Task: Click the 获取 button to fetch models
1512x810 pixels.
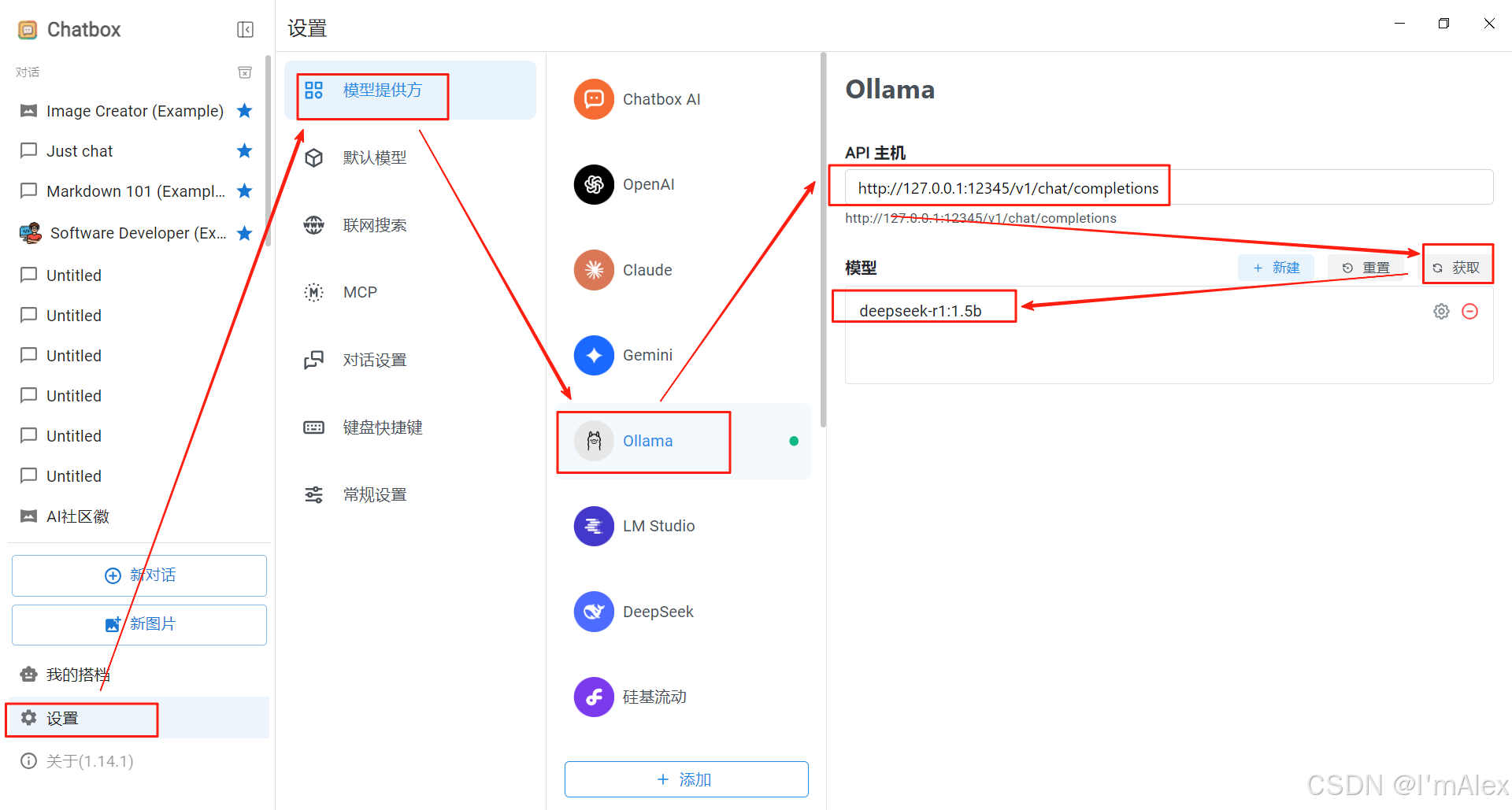Action: point(1458,266)
